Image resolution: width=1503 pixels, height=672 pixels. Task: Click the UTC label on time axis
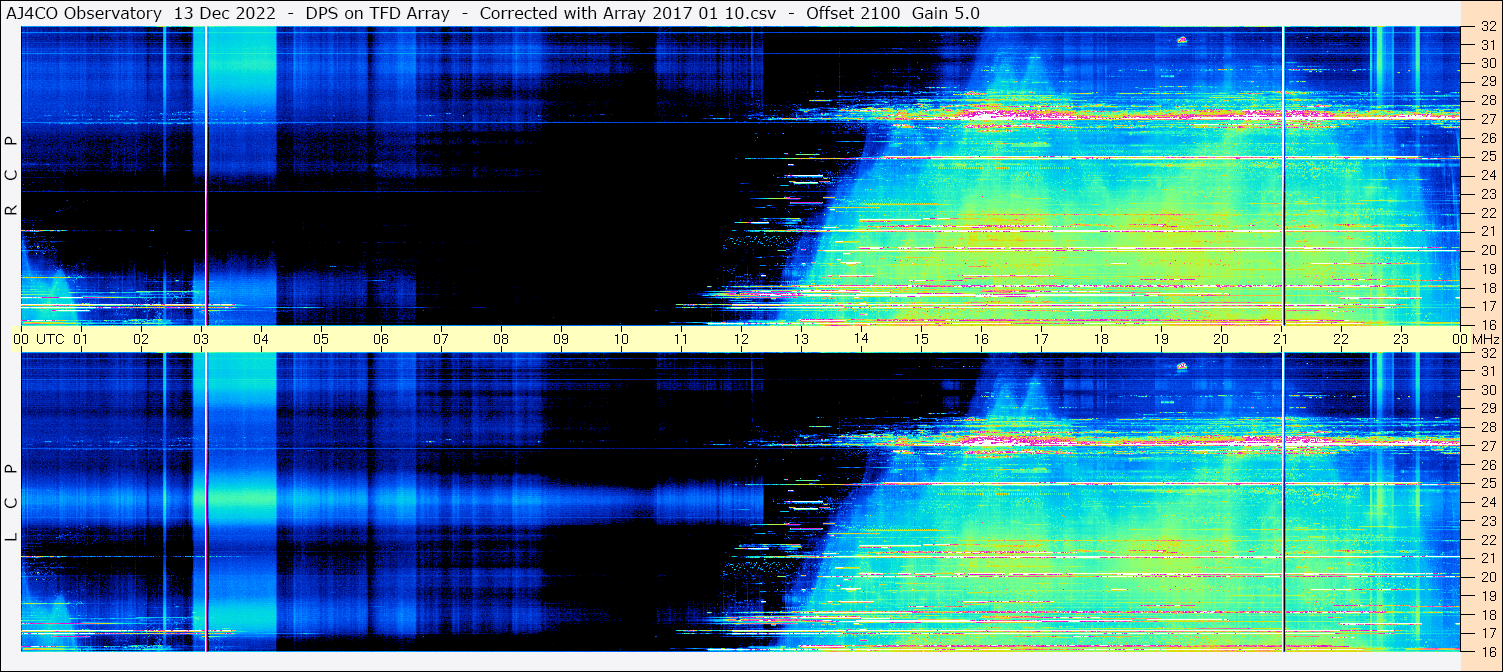tap(51, 339)
